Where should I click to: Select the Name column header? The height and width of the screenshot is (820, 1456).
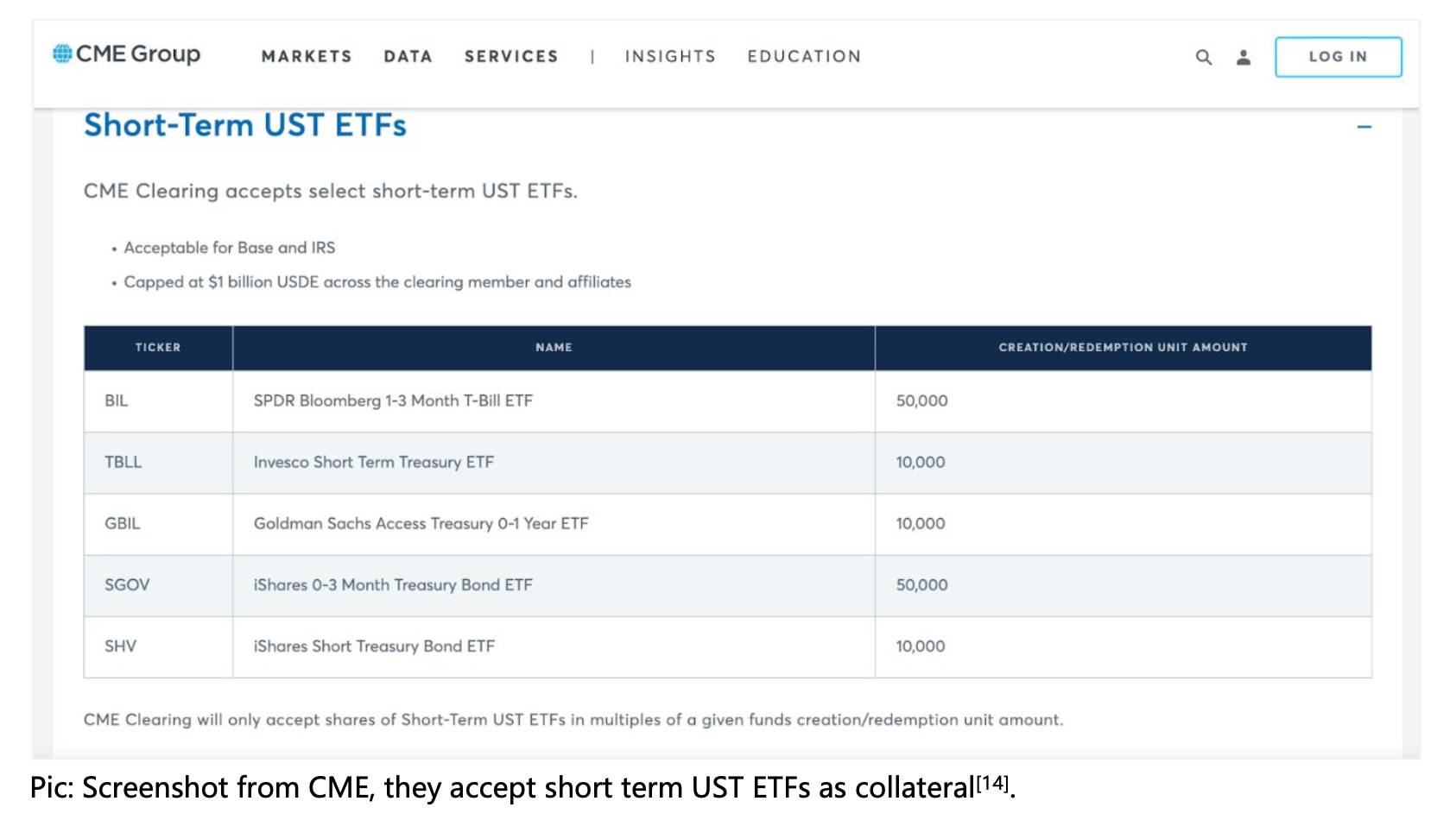(x=554, y=348)
